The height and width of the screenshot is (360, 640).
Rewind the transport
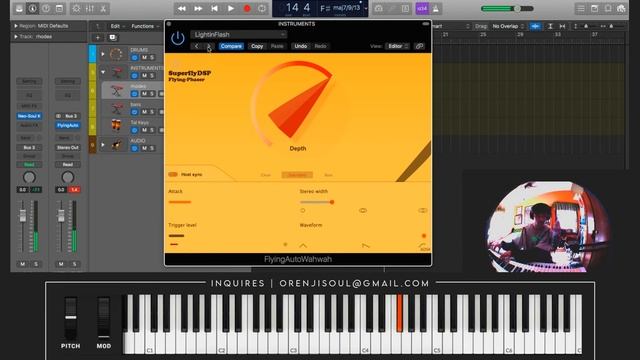click(x=182, y=9)
